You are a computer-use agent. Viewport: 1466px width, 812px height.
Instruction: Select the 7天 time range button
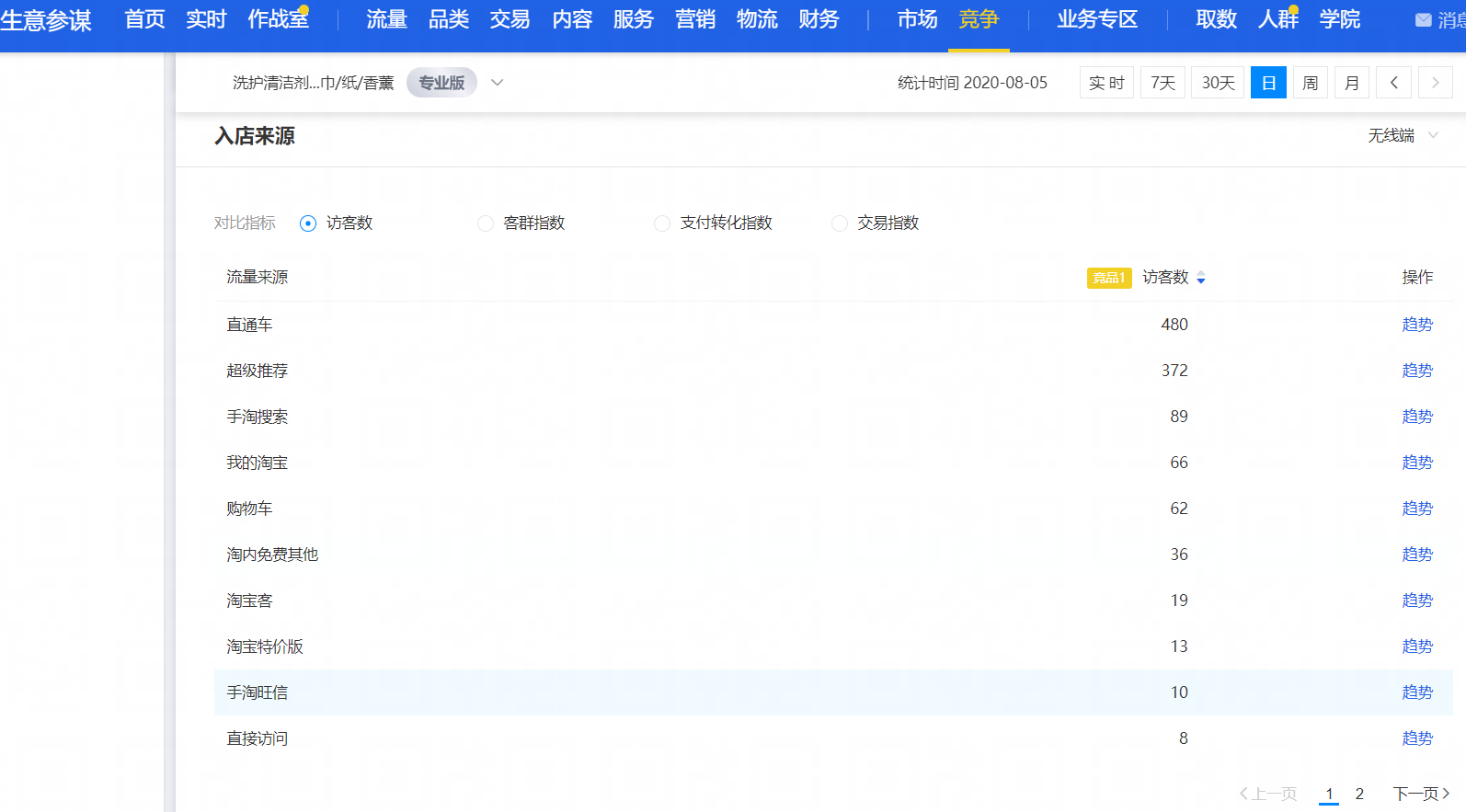pyautogui.click(x=1162, y=83)
